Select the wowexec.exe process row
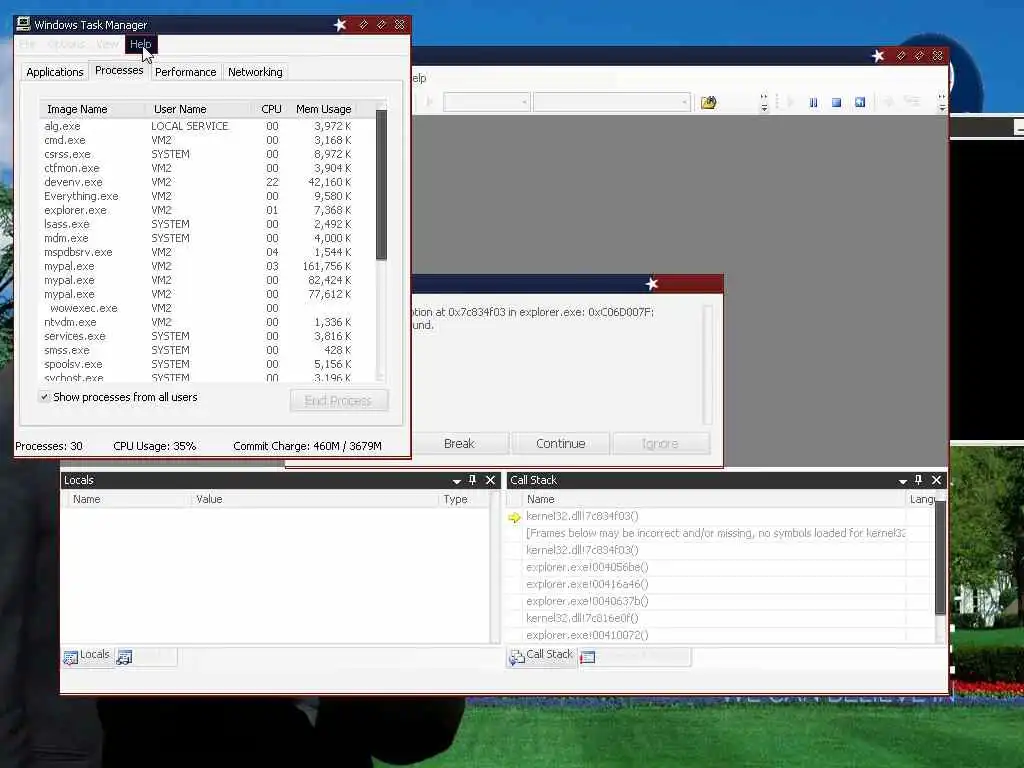The height and width of the screenshot is (768, 1024). point(198,308)
